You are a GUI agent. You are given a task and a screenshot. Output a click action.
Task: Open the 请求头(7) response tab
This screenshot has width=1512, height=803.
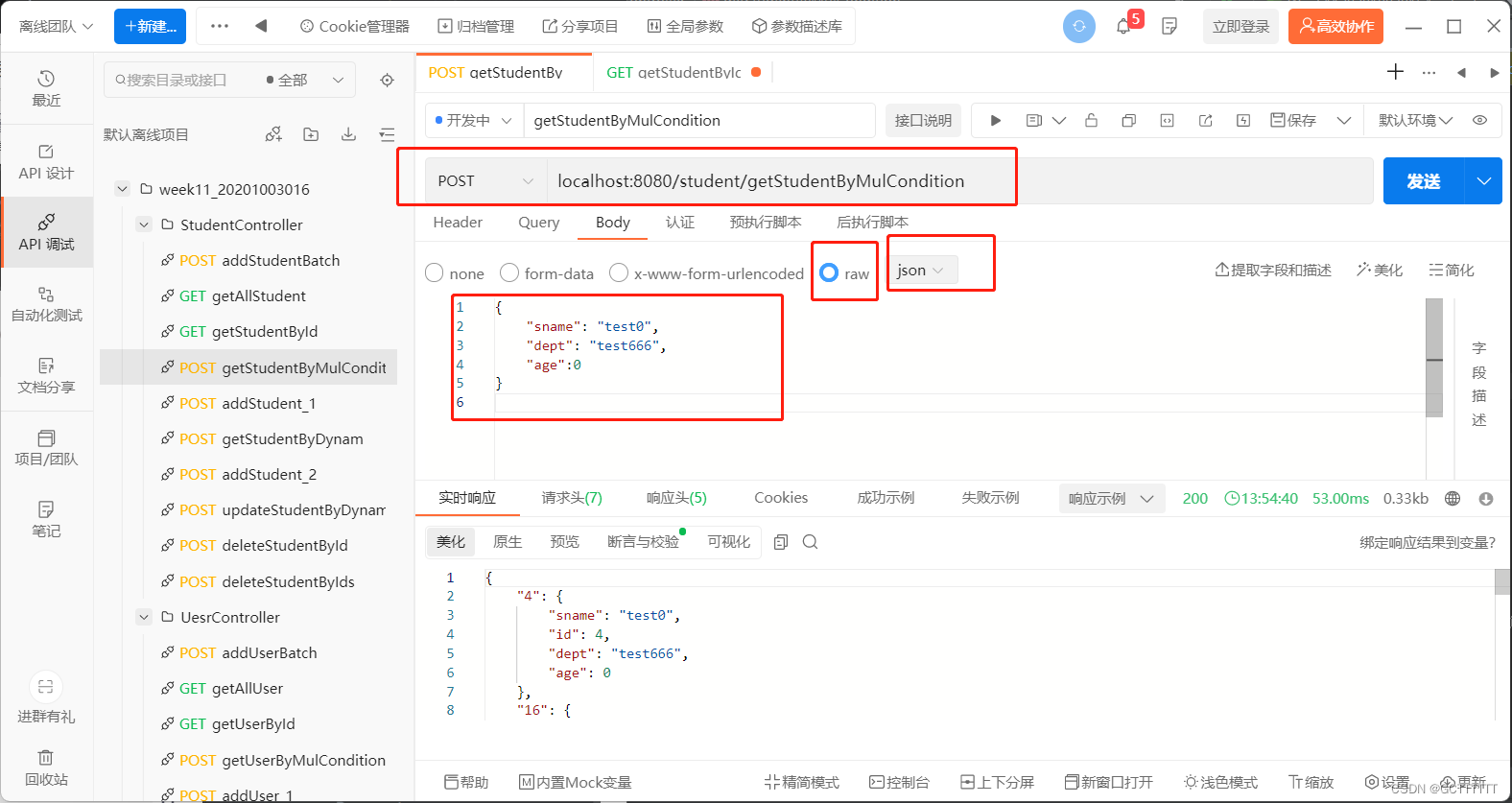572,498
